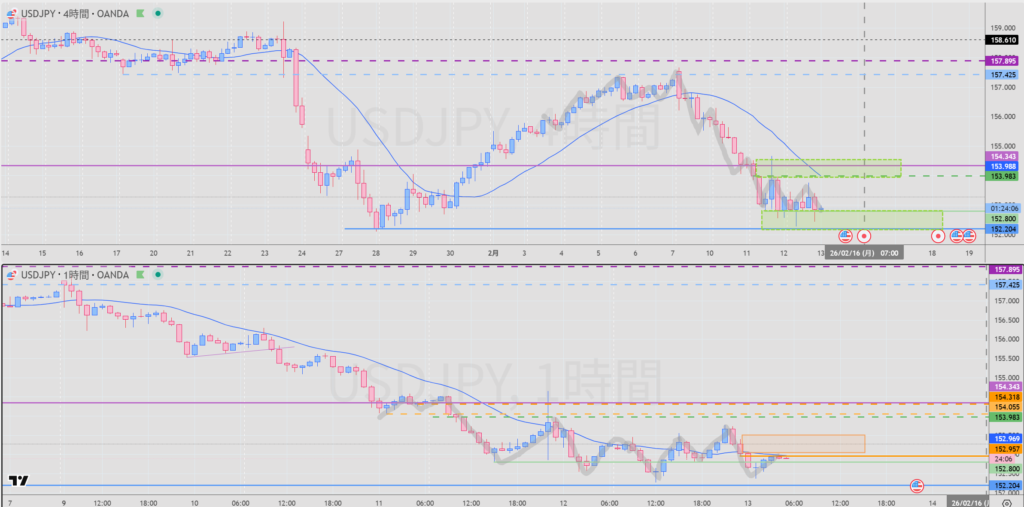Select the orange 154.318 price label
The width and height of the screenshot is (1024, 507).
coord(1003,397)
